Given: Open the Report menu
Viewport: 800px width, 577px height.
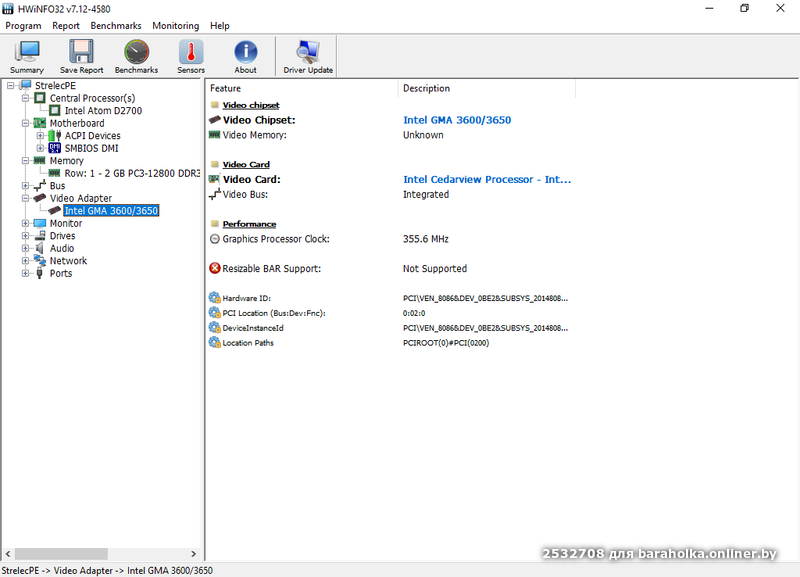Looking at the screenshot, I should pyautogui.click(x=66, y=26).
